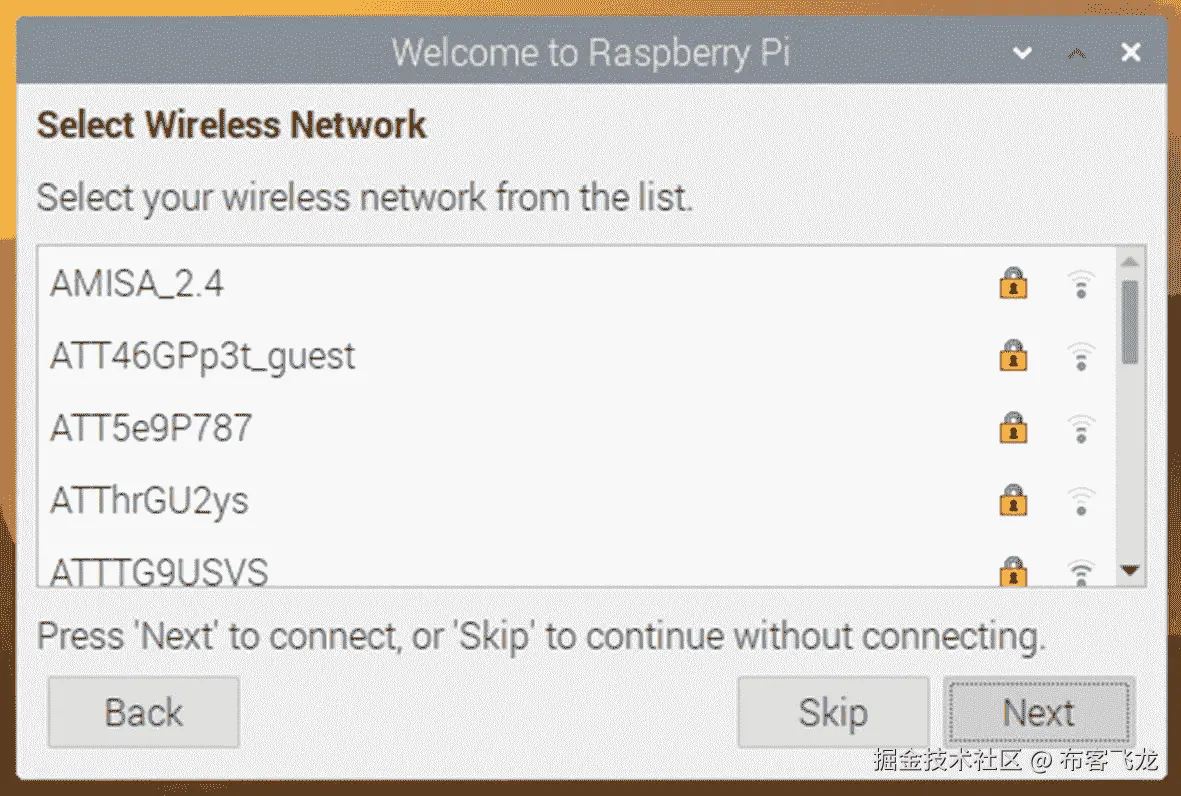Screen dimensions: 1181x796
Task: Click the lock icon beside ATTTG9USVS
Action: click(1013, 572)
